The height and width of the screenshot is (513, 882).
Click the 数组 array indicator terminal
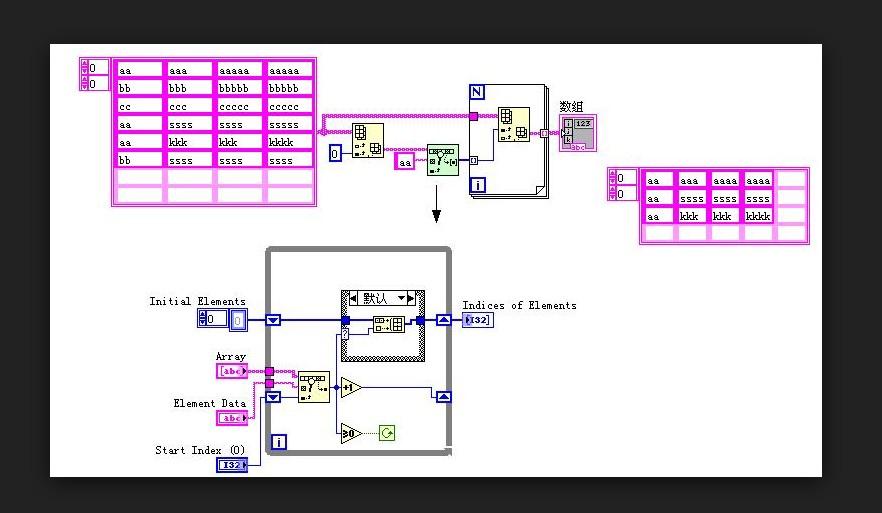click(x=577, y=132)
